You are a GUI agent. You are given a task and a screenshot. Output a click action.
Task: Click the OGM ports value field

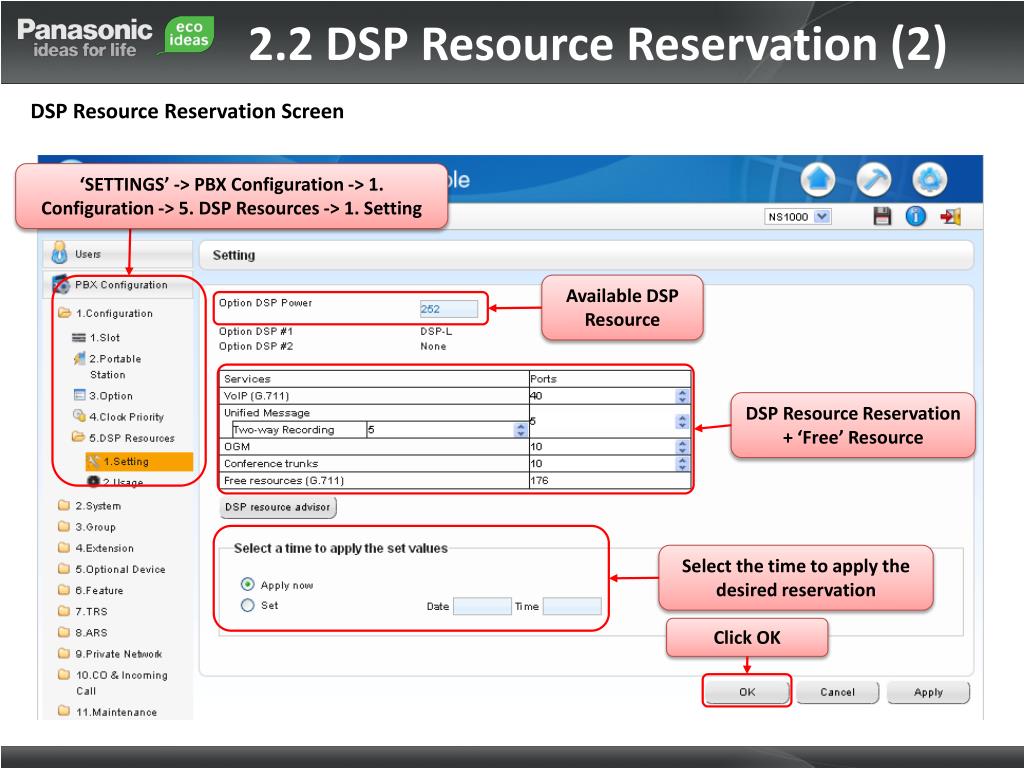tap(601, 447)
